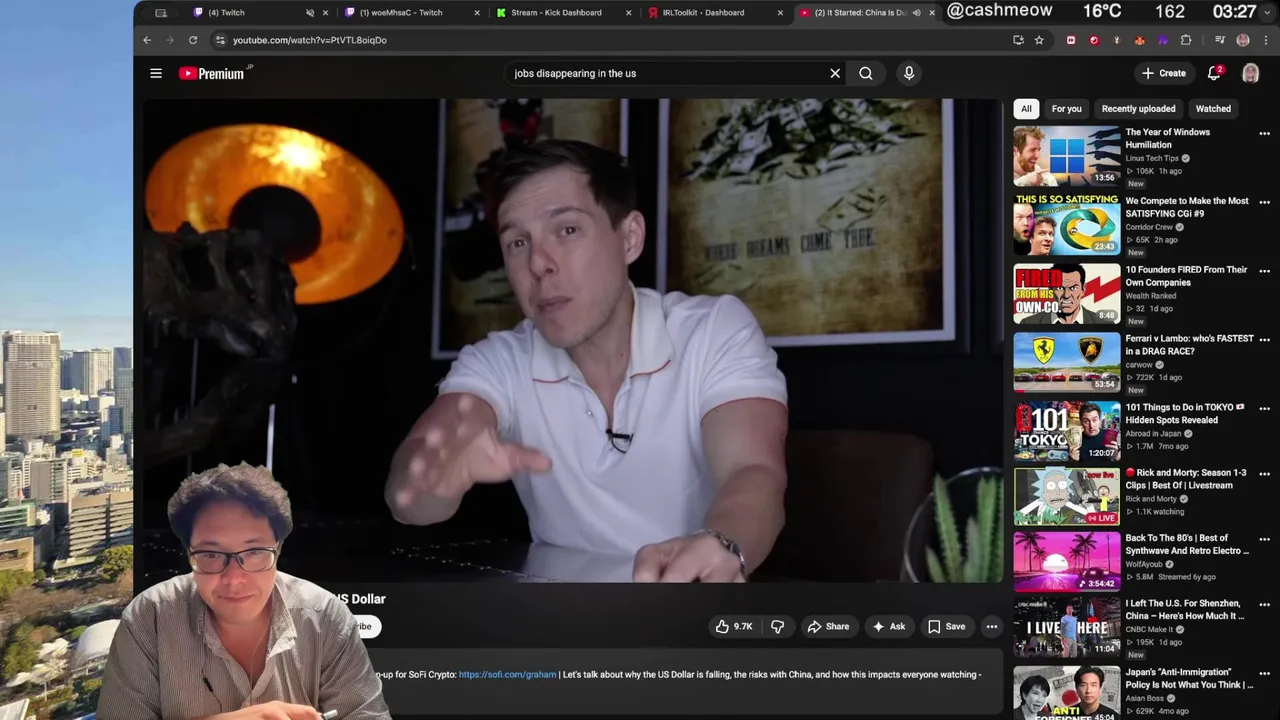Select the Recently uploaded filter chip
The height and width of the screenshot is (720, 1280).
click(x=1138, y=109)
